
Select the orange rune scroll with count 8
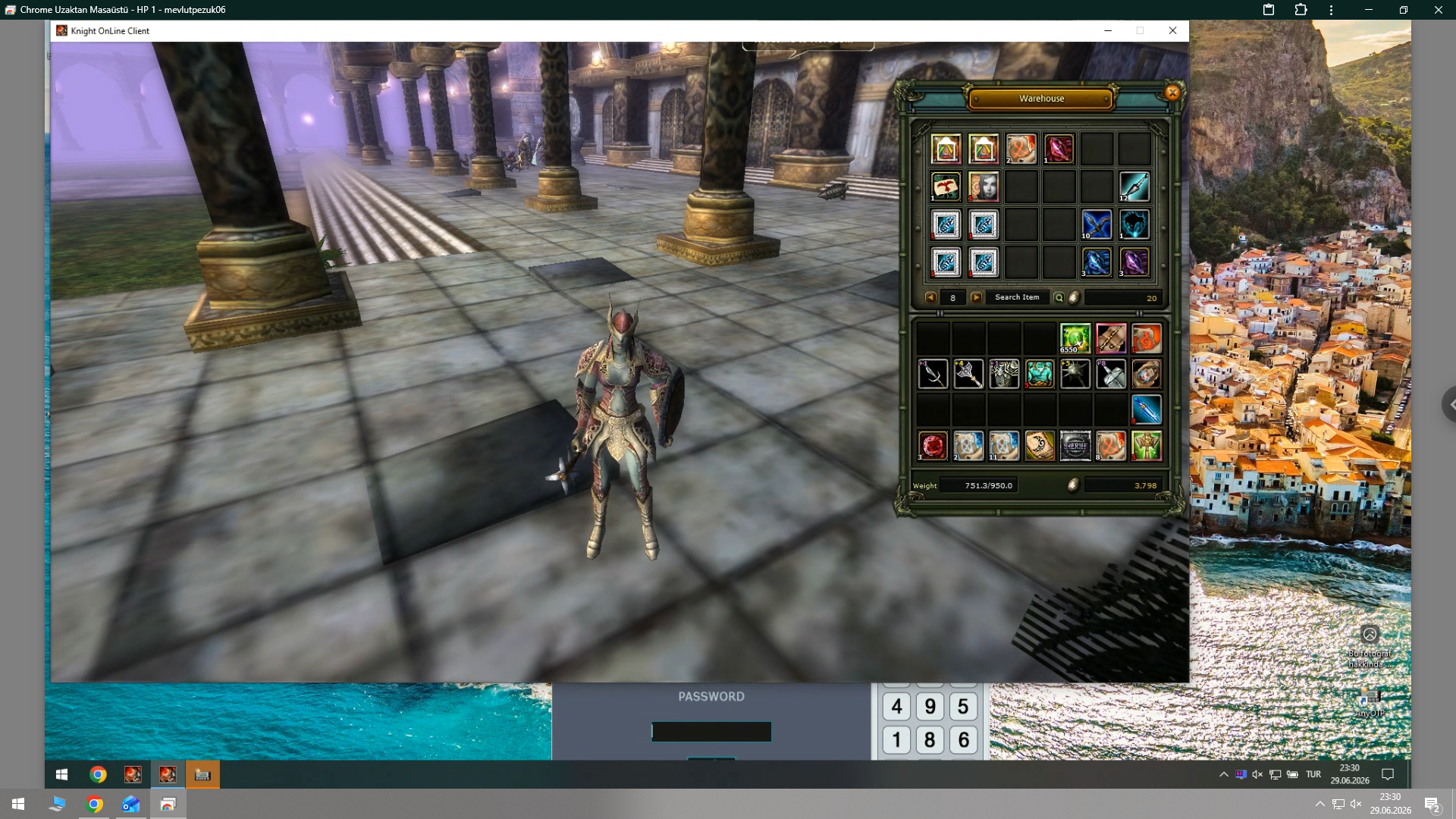1111,446
